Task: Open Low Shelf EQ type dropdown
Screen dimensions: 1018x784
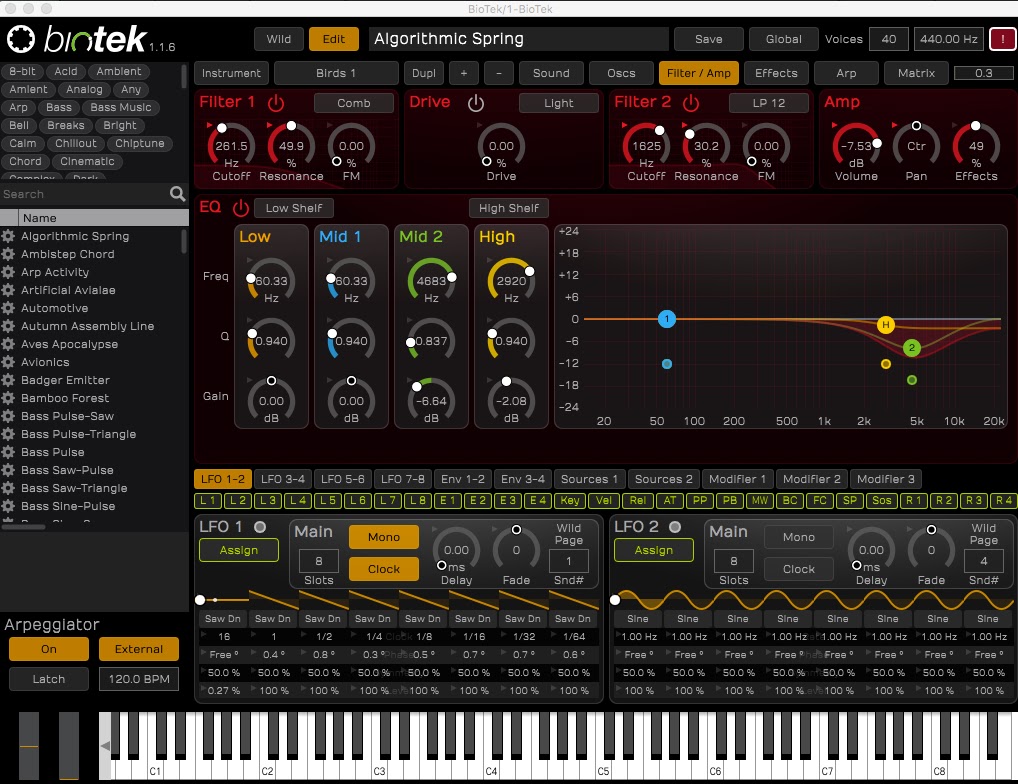Action: 293,208
